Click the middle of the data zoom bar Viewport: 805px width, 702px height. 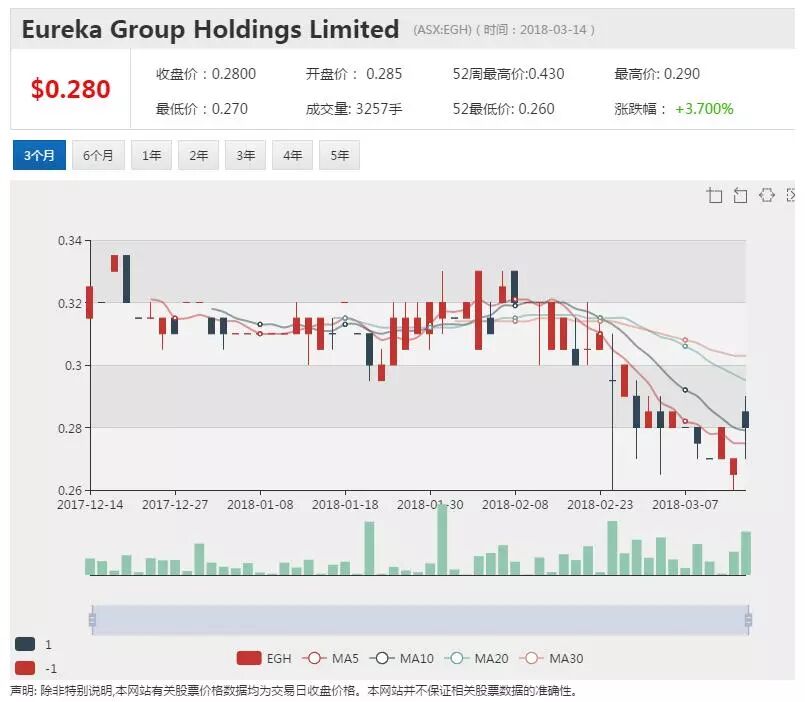tap(420, 620)
